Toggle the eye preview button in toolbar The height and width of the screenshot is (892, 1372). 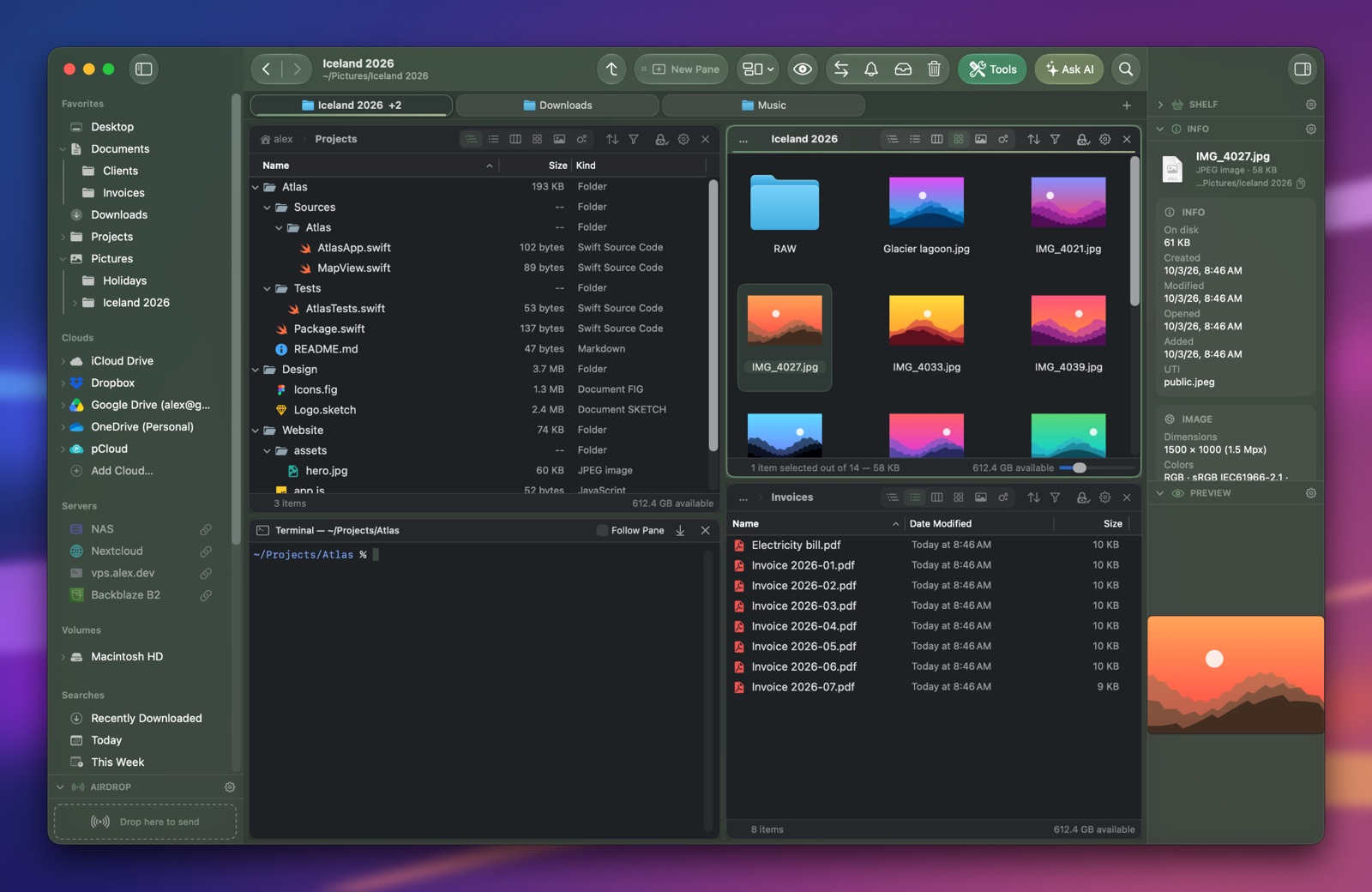click(803, 69)
